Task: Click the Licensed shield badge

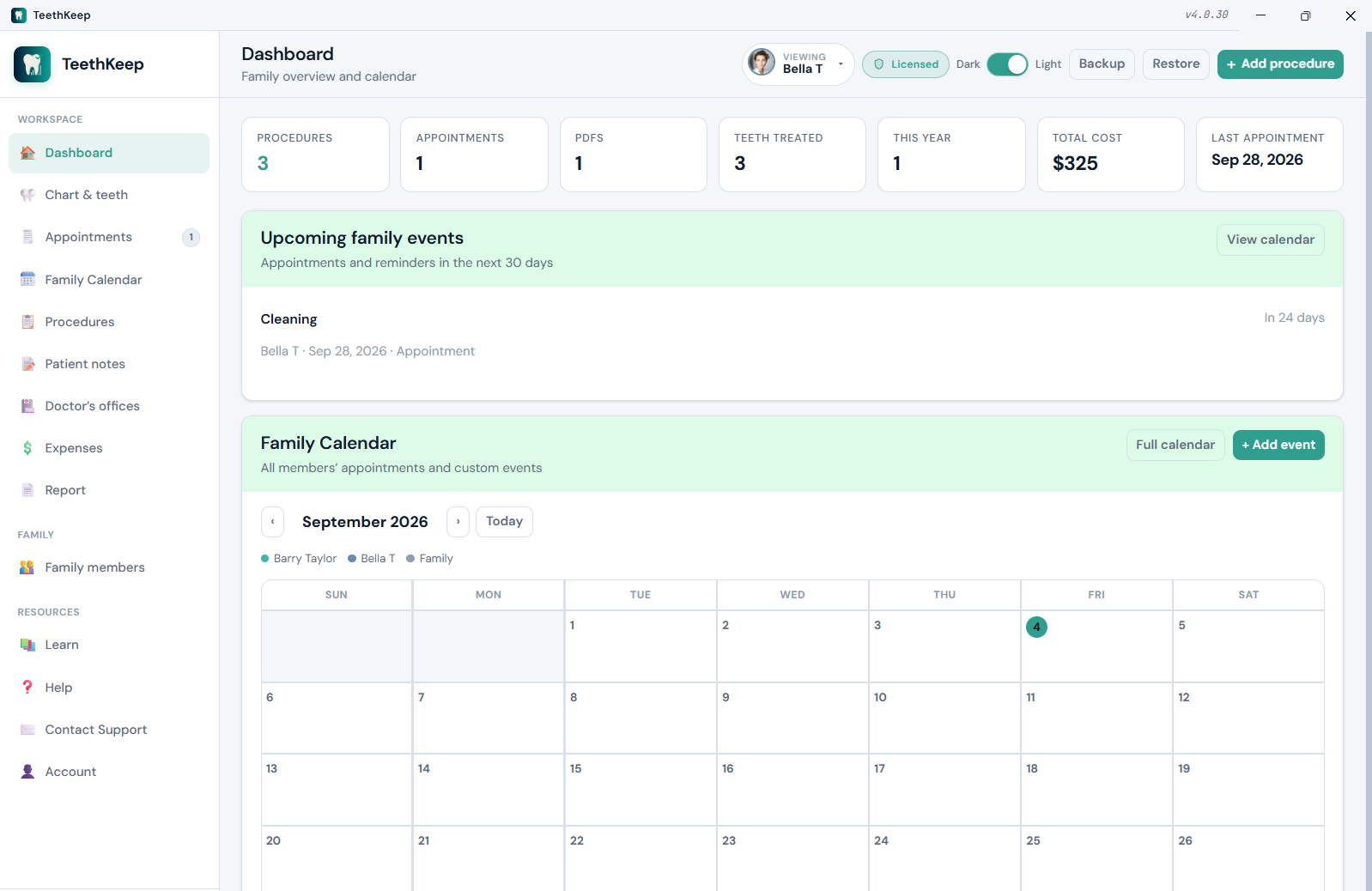Action: tap(906, 64)
